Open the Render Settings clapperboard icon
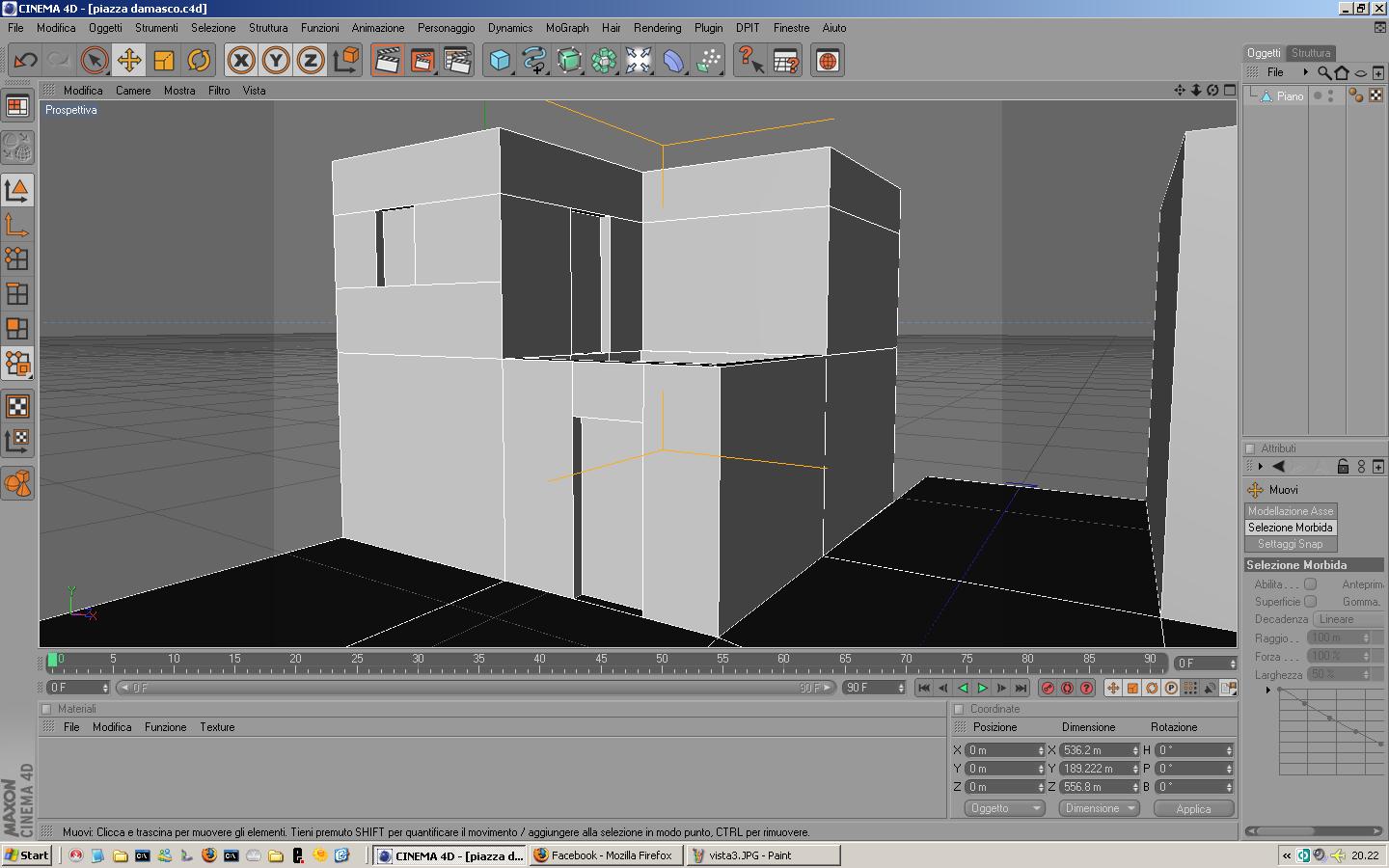The width and height of the screenshot is (1389, 868). [x=457, y=61]
